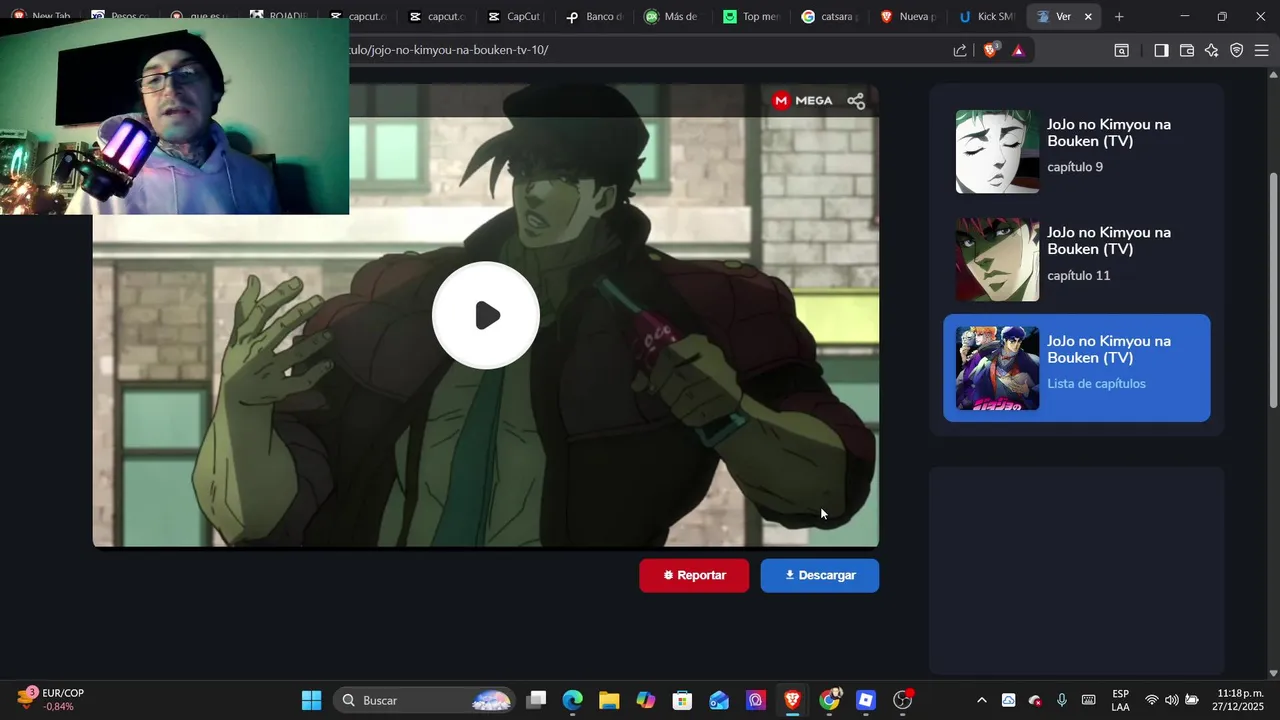The height and width of the screenshot is (720, 1280).
Task: Open OBS Studio from taskbar
Action: (x=903, y=700)
